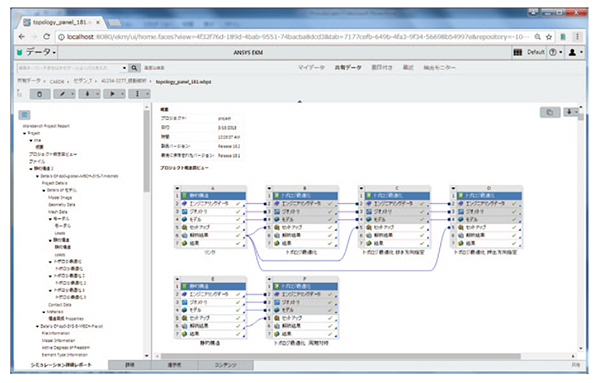The height and width of the screenshot is (383, 600).
Task: Open the help question-mark menu
Action: point(555,52)
